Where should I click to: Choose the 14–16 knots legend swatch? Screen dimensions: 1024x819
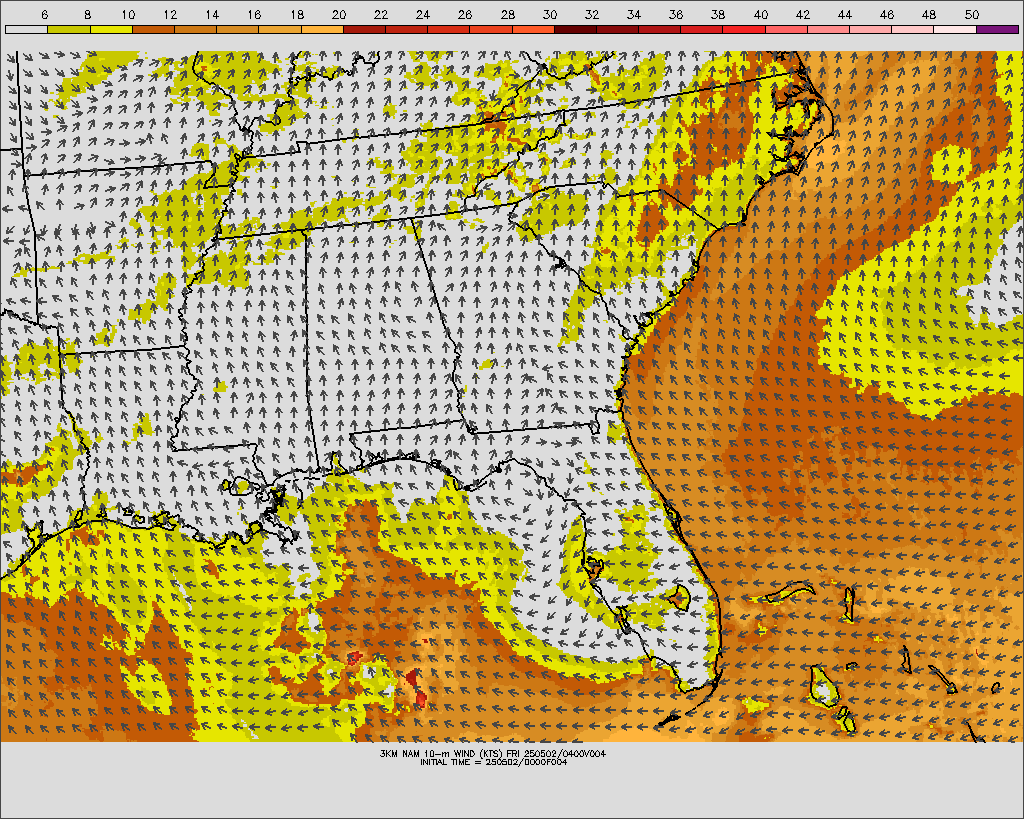238,29
